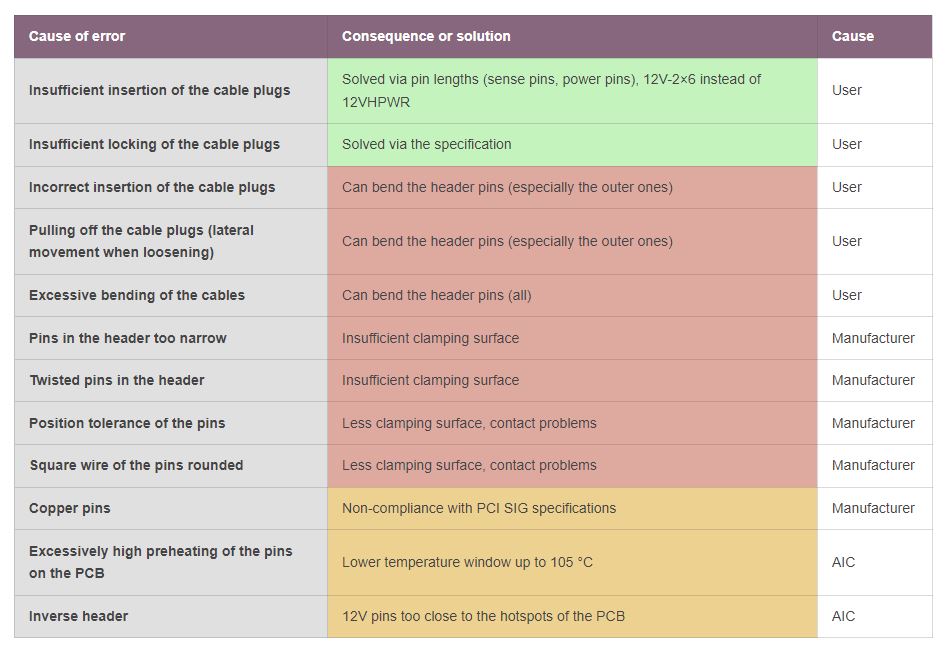The height and width of the screenshot is (658, 950).
Task: Click the 'Cause of error' column header
Action: [x=171, y=36]
